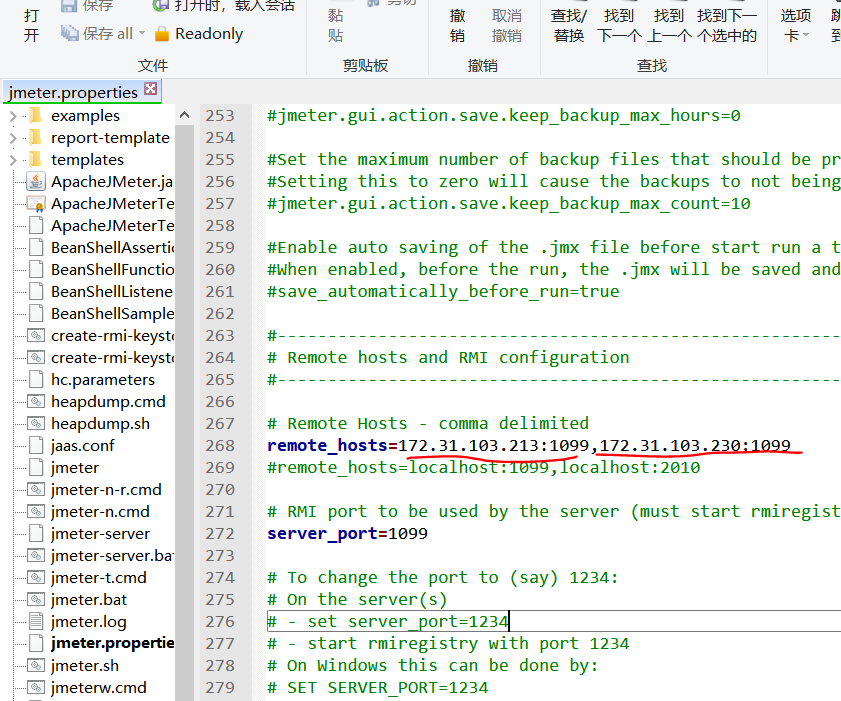Switch to the jmeter.properties tab
This screenshot has width=841, height=701.
coord(73,92)
